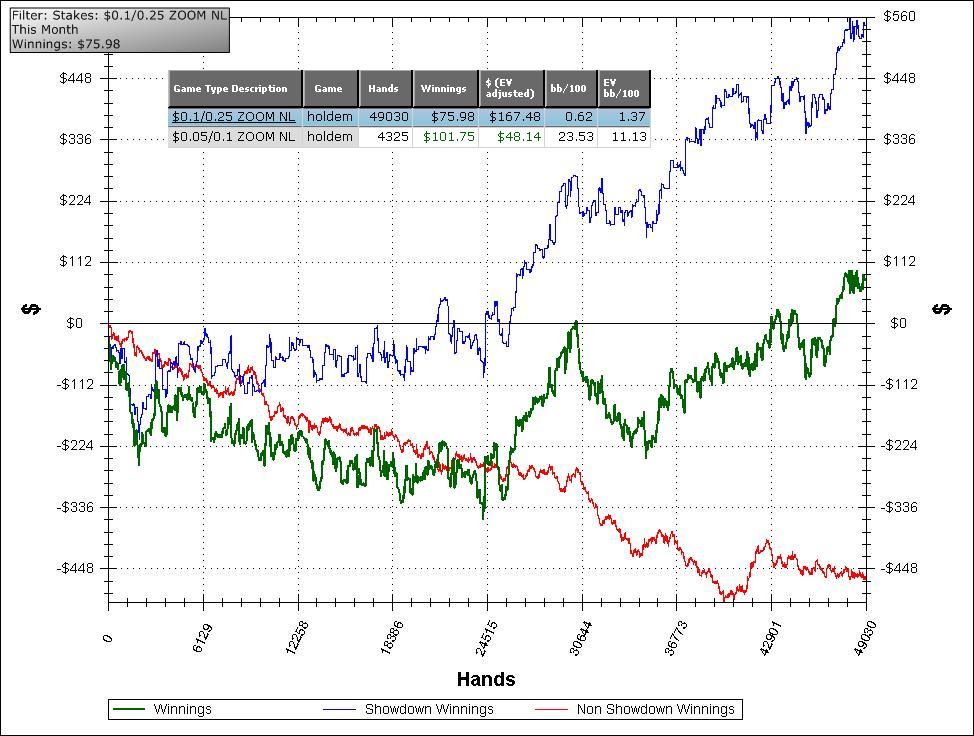The width and height of the screenshot is (974, 736).
Task: Select the $0.05/0.1 ZOOM NL row
Action: click(x=409, y=137)
